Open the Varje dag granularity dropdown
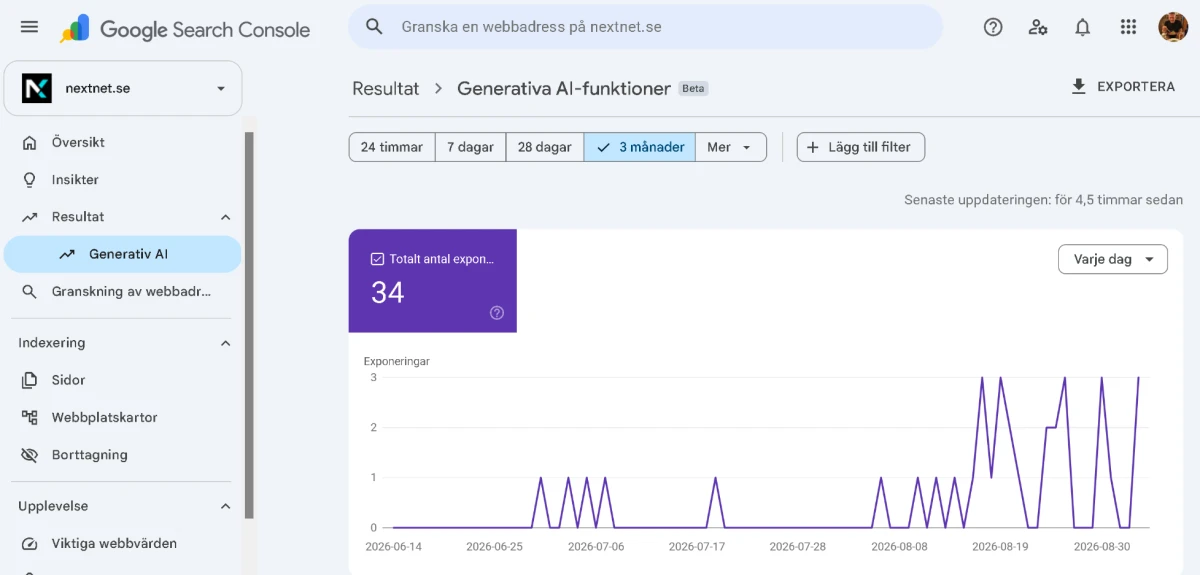The height and width of the screenshot is (575, 1200). pos(1112,259)
